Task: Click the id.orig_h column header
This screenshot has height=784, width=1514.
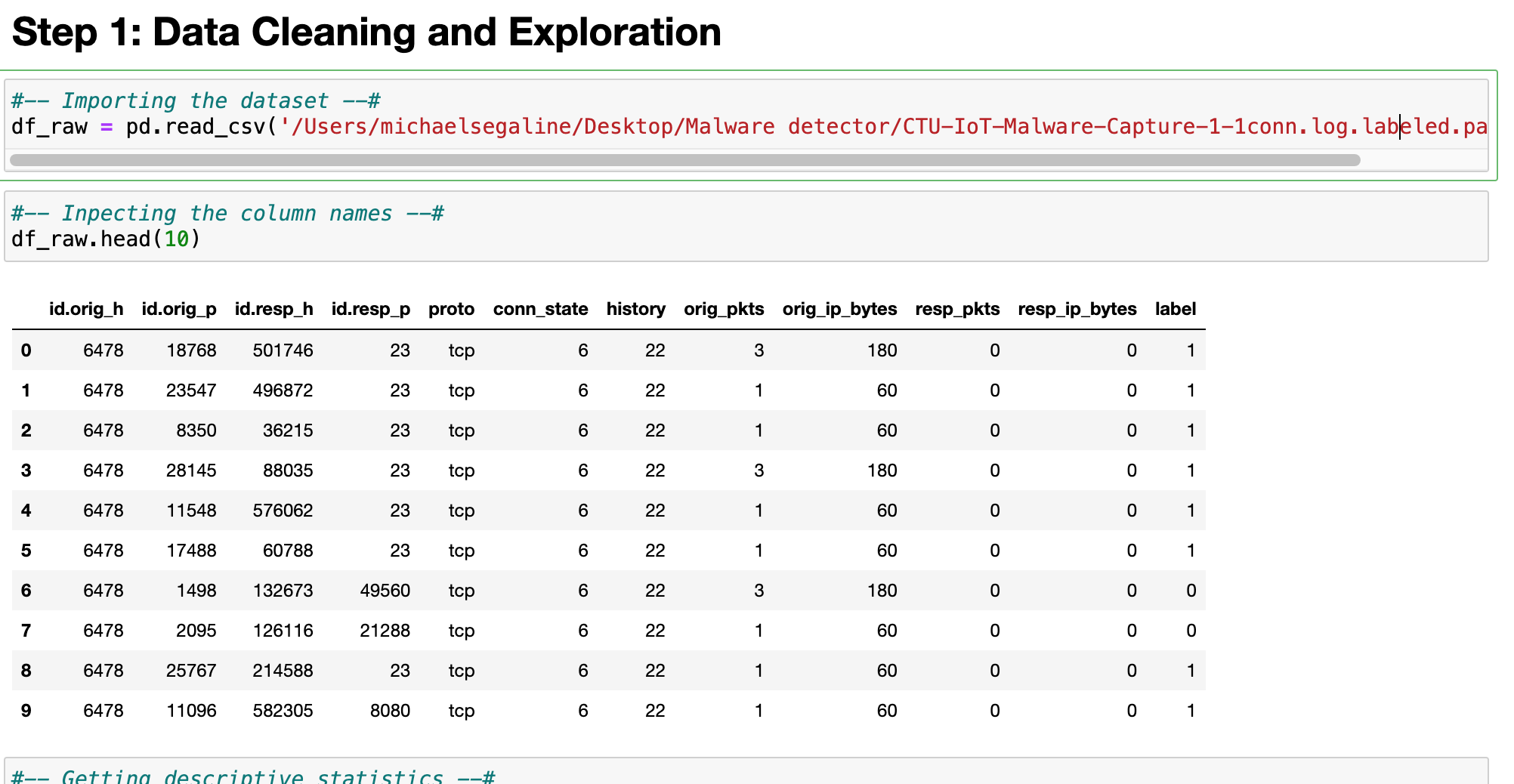Action: (86, 309)
